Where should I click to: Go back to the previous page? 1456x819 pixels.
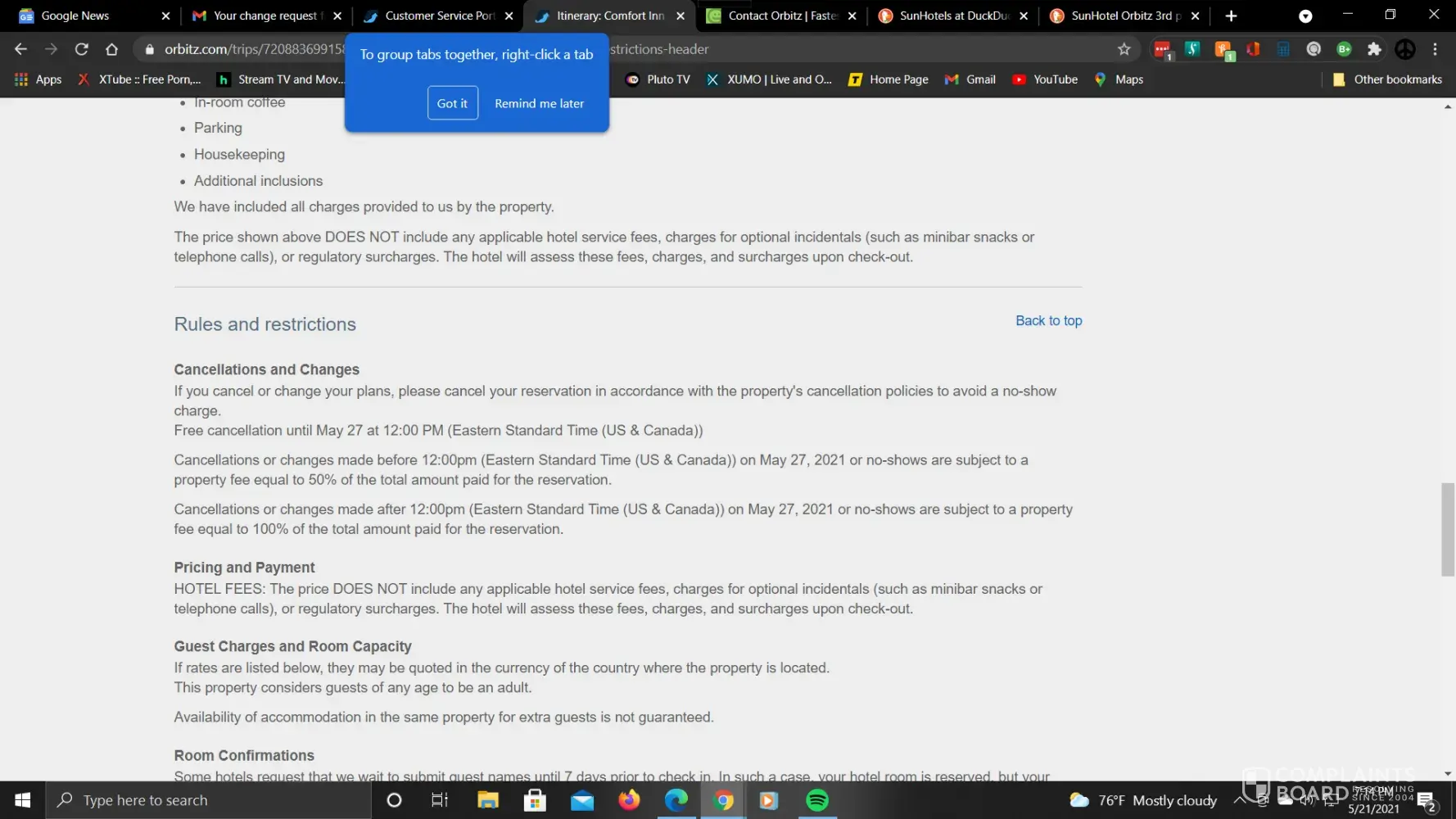(20, 49)
